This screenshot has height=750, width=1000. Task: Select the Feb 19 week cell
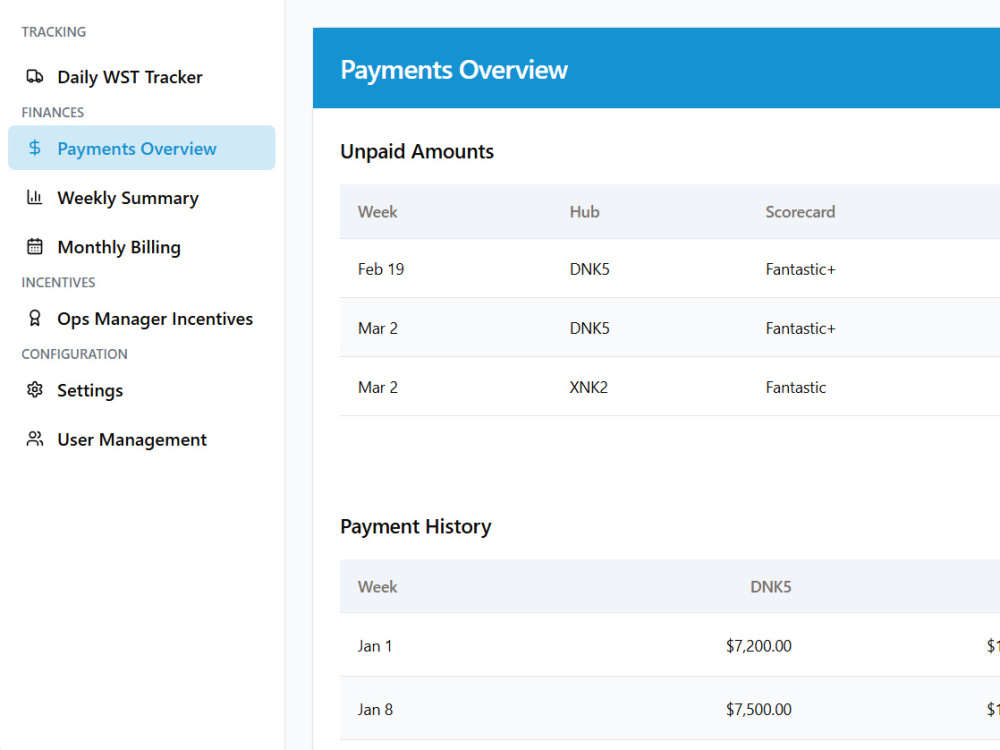(x=381, y=269)
